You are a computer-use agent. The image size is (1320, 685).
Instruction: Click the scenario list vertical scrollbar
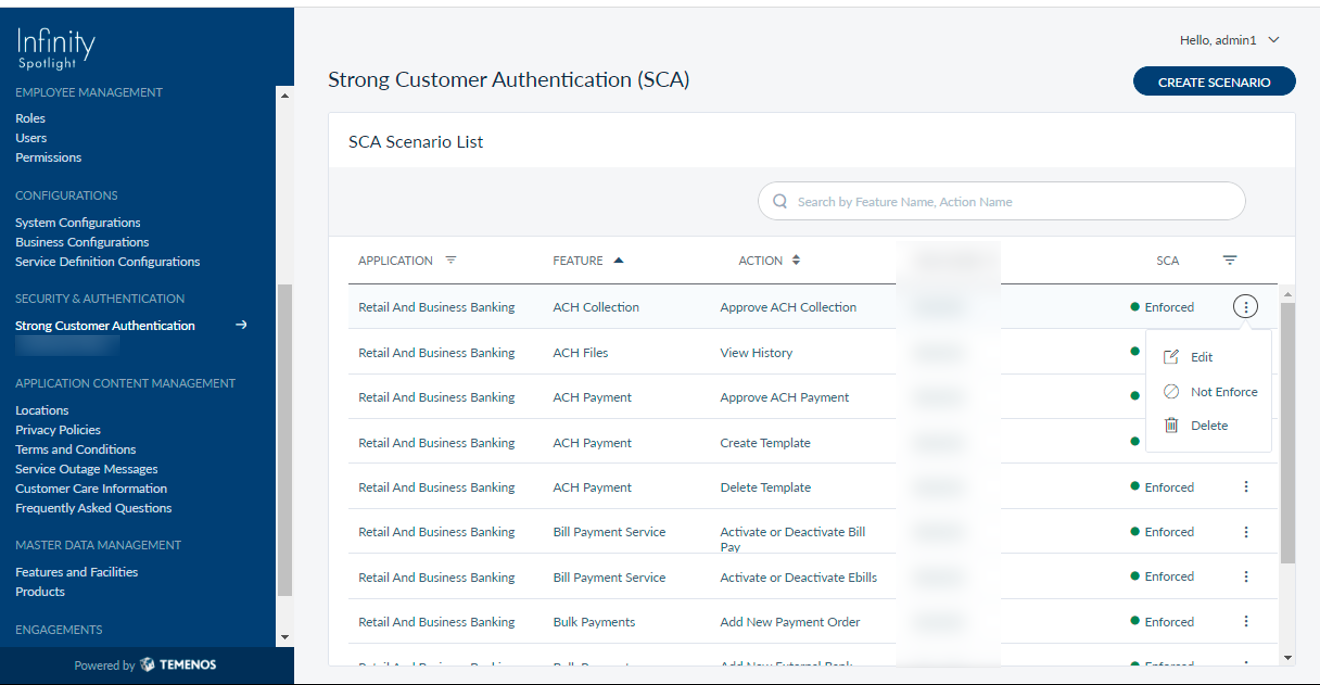[1287, 430]
